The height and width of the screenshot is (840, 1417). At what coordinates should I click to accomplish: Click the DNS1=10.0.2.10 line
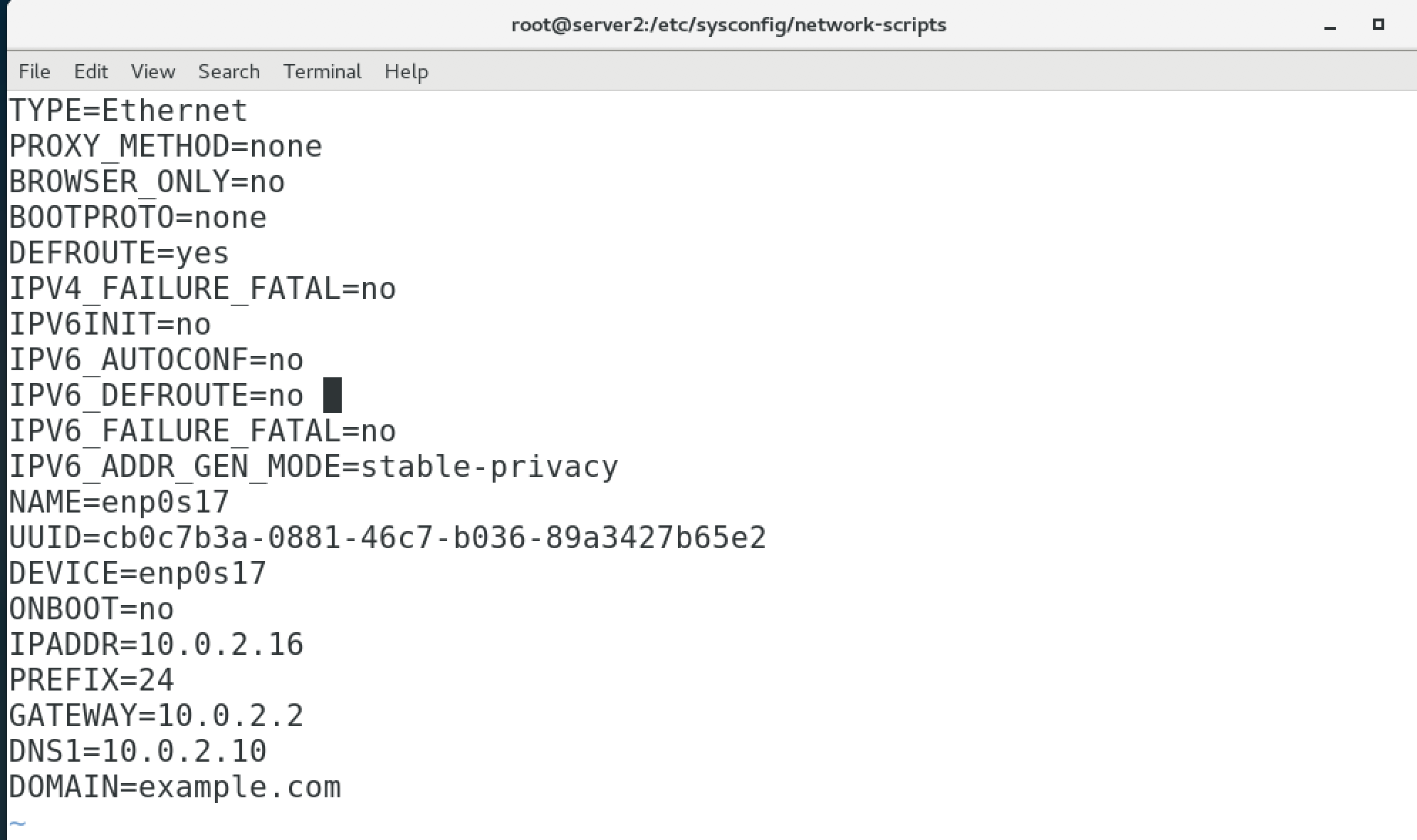tap(137, 752)
